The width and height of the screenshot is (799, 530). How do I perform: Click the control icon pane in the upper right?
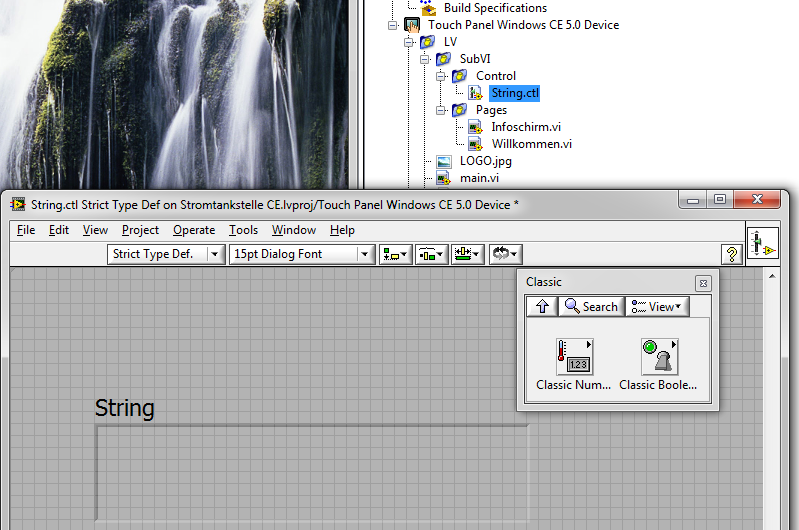tap(763, 243)
